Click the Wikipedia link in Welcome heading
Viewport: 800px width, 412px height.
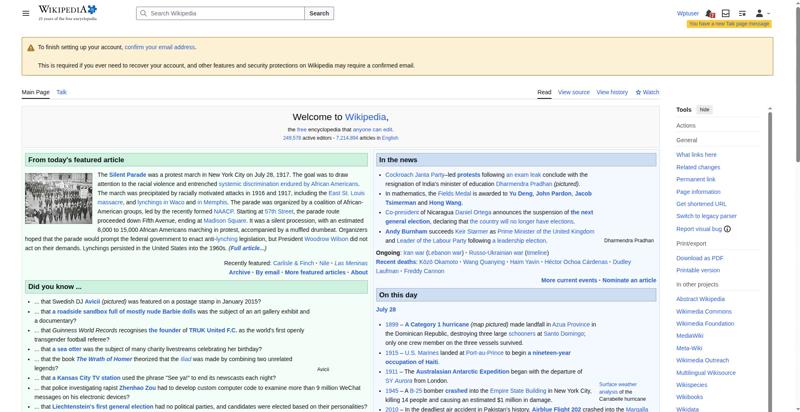[x=365, y=117]
